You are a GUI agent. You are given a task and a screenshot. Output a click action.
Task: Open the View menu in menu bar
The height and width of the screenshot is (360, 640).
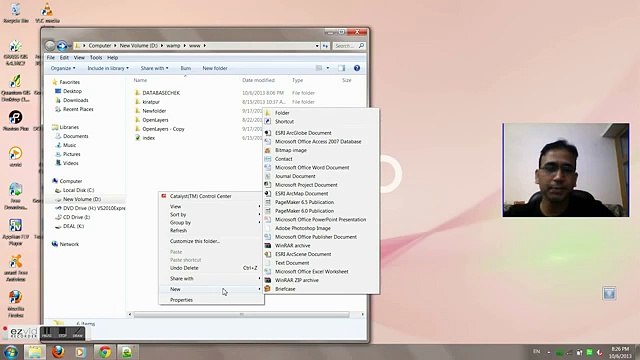pyautogui.click(x=79, y=58)
